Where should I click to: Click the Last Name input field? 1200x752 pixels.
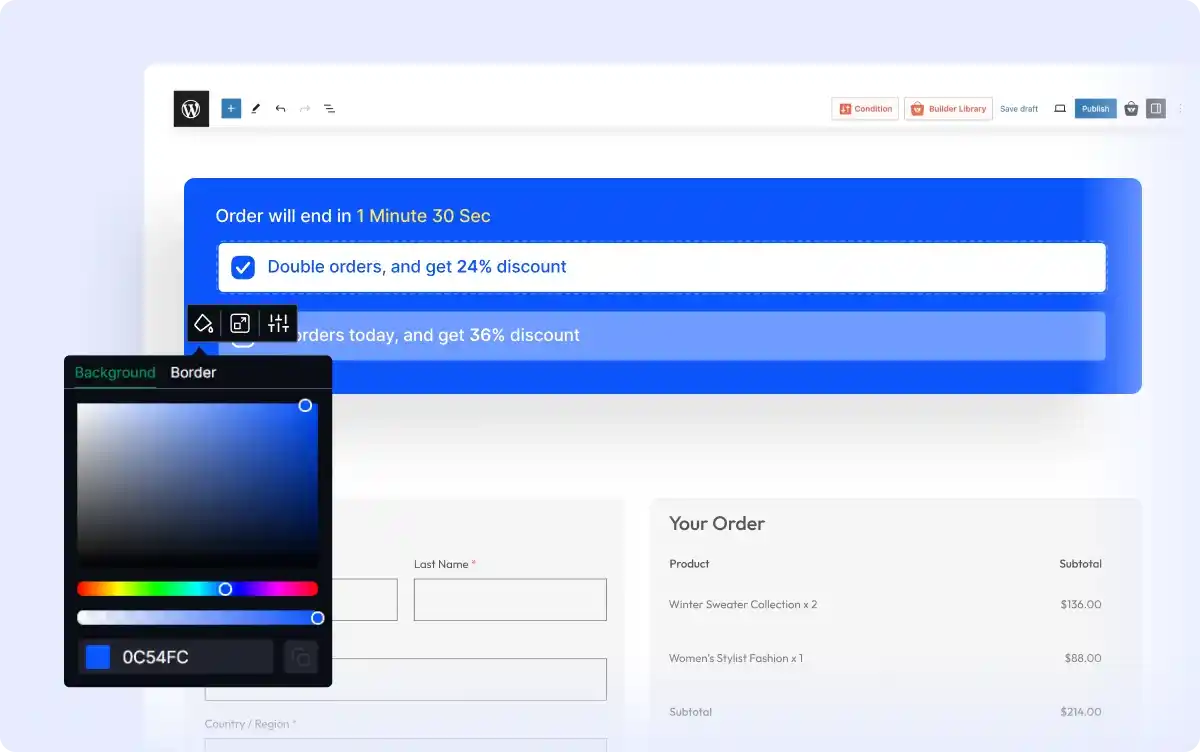(510, 599)
